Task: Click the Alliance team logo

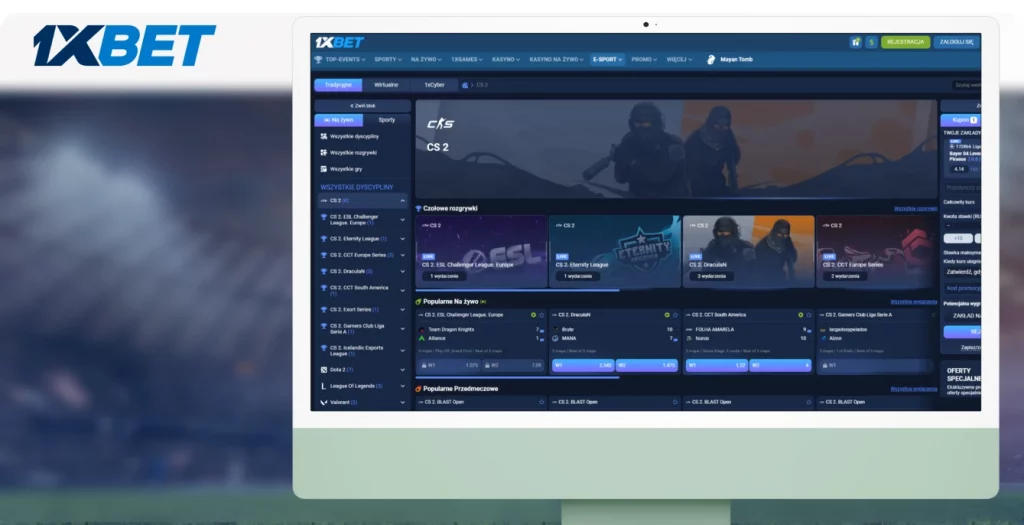Action: point(422,338)
